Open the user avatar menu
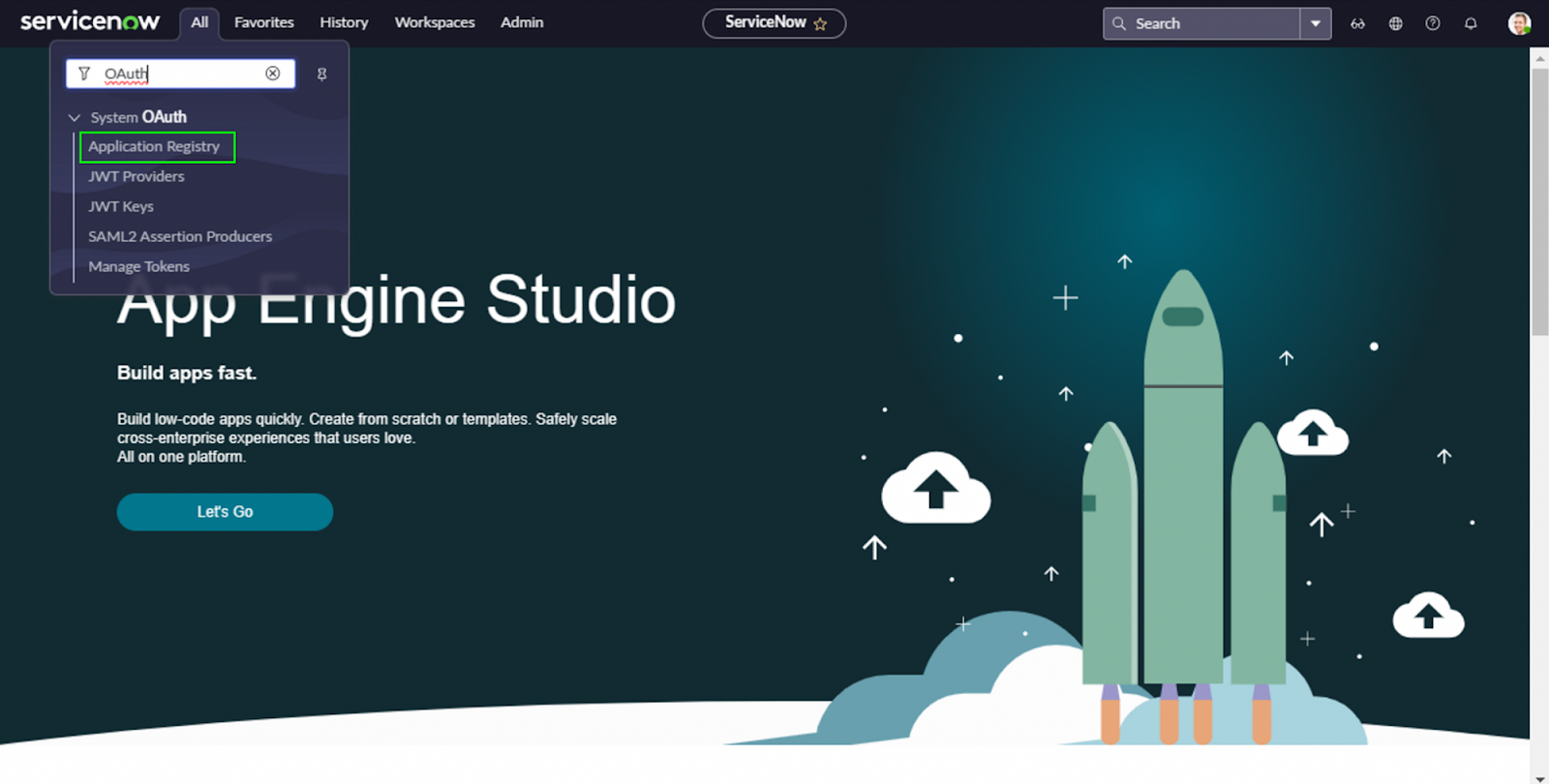 (x=1519, y=23)
